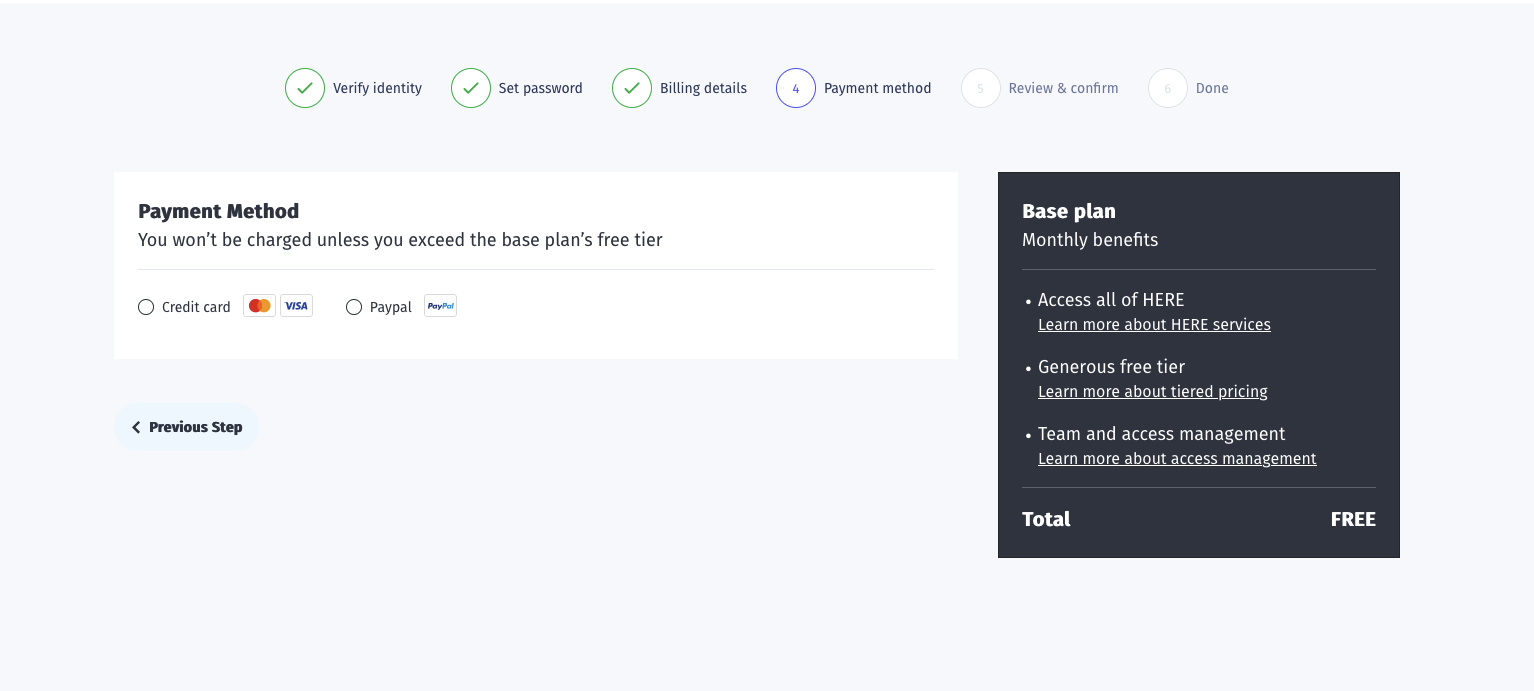Click the FREE total value
The image size is (1534, 691).
[x=1353, y=519]
